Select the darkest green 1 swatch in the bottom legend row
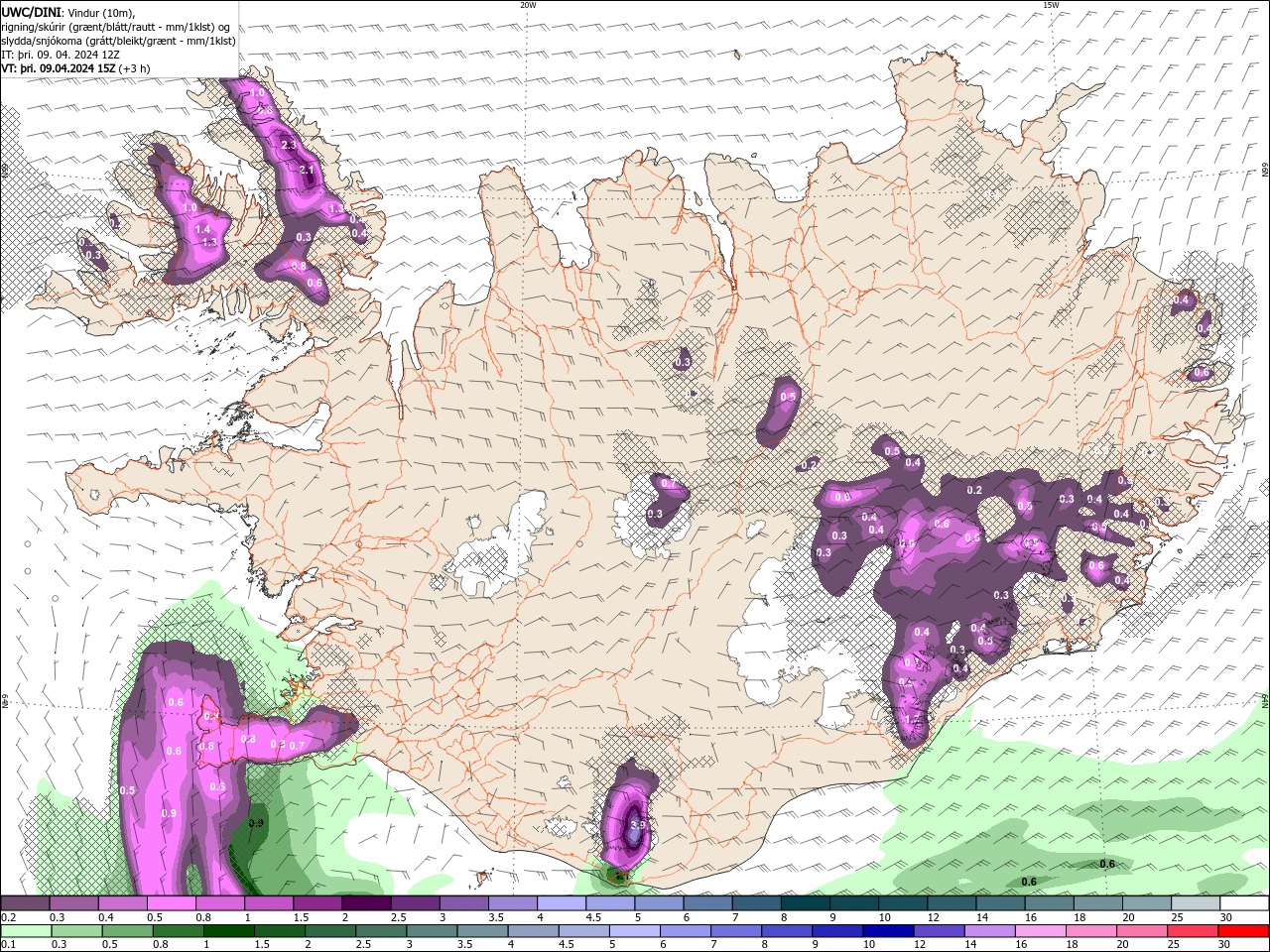 coord(228,931)
